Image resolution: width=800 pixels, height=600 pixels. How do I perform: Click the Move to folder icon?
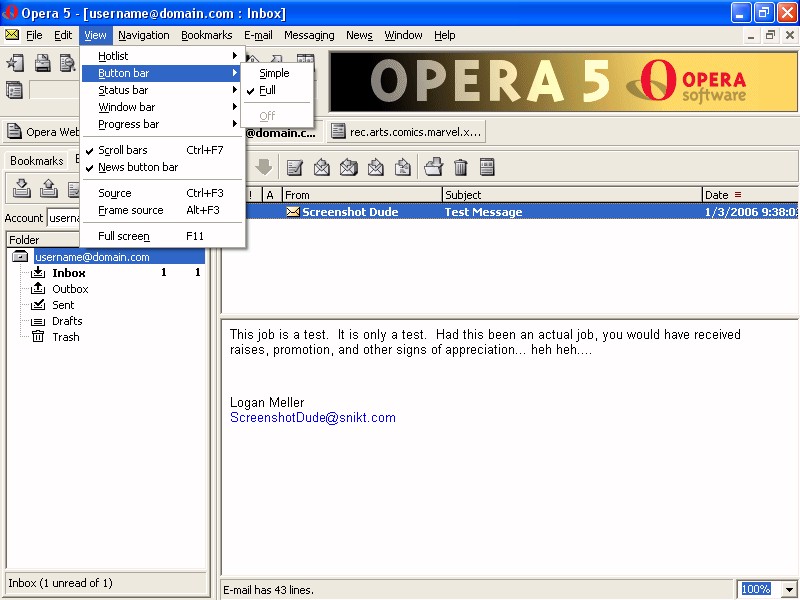(433, 167)
